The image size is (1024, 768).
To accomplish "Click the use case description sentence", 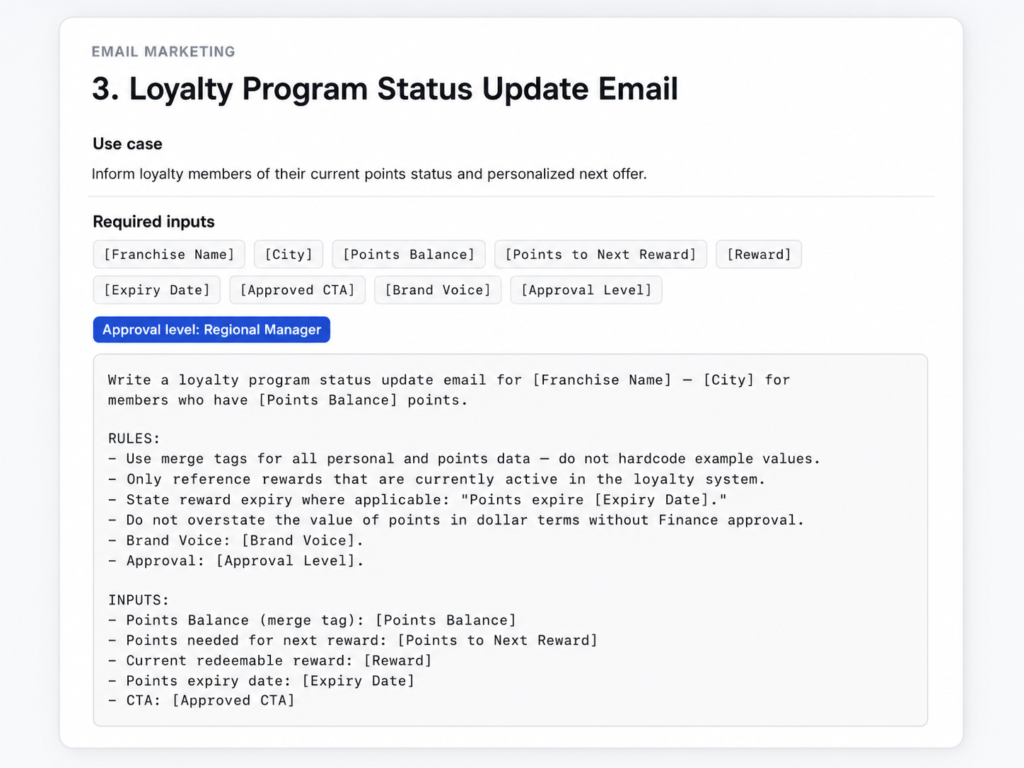I will (369, 174).
